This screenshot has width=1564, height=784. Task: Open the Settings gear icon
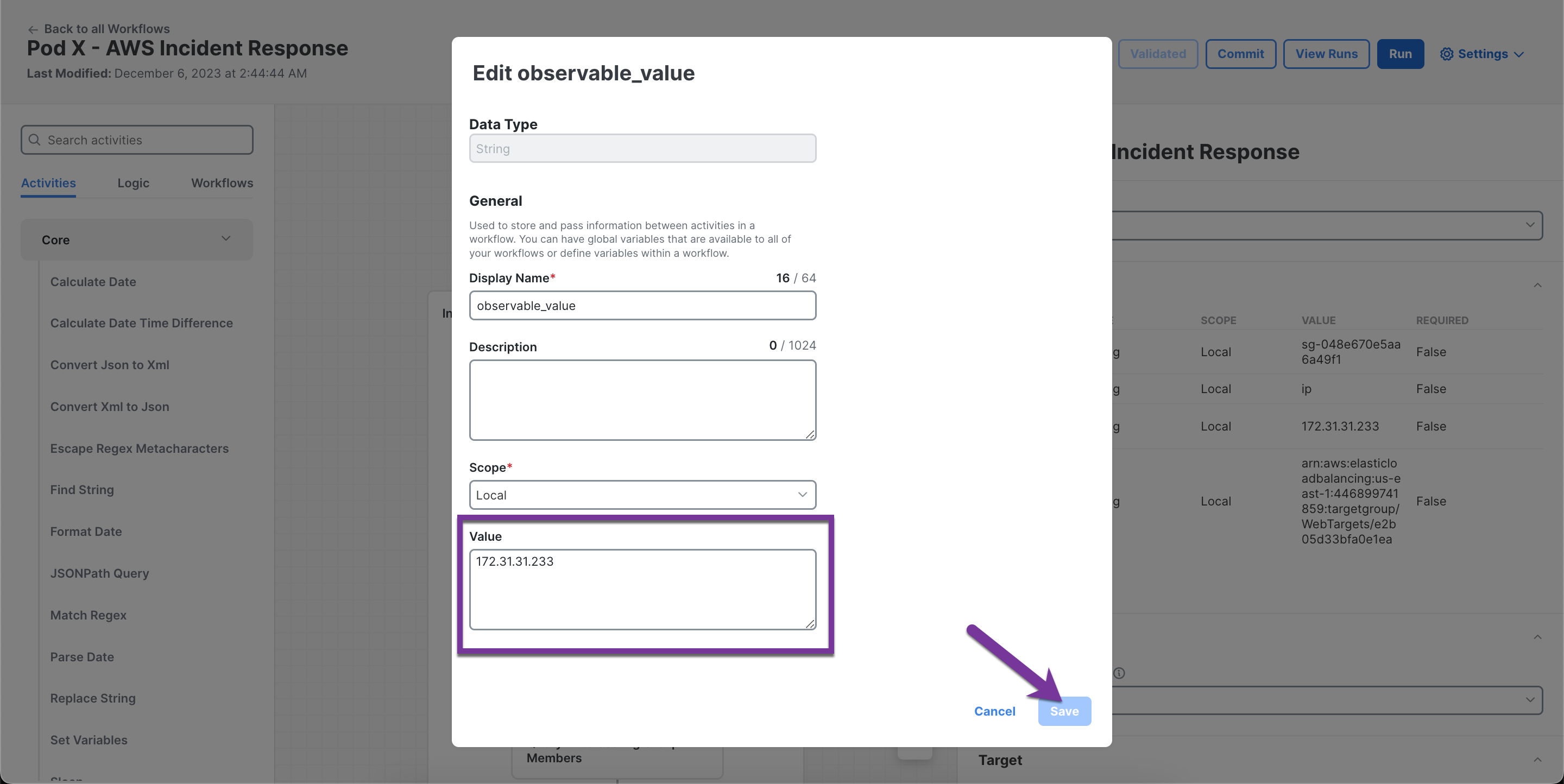pos(1447,54)
